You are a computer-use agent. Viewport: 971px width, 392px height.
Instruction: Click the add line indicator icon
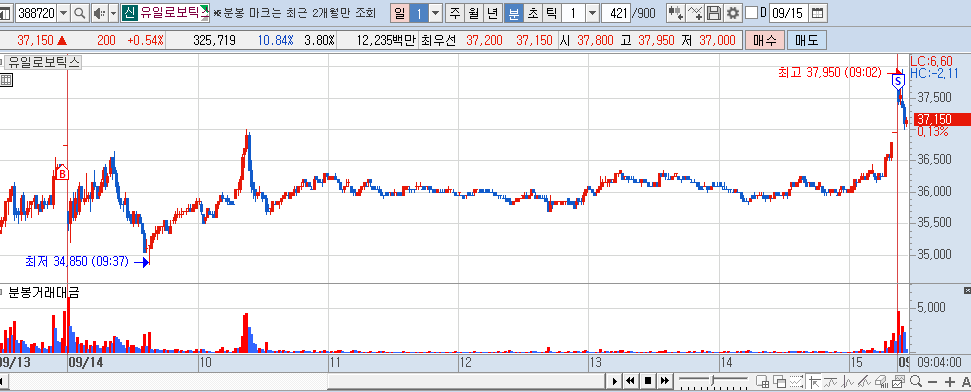[695, 13]
